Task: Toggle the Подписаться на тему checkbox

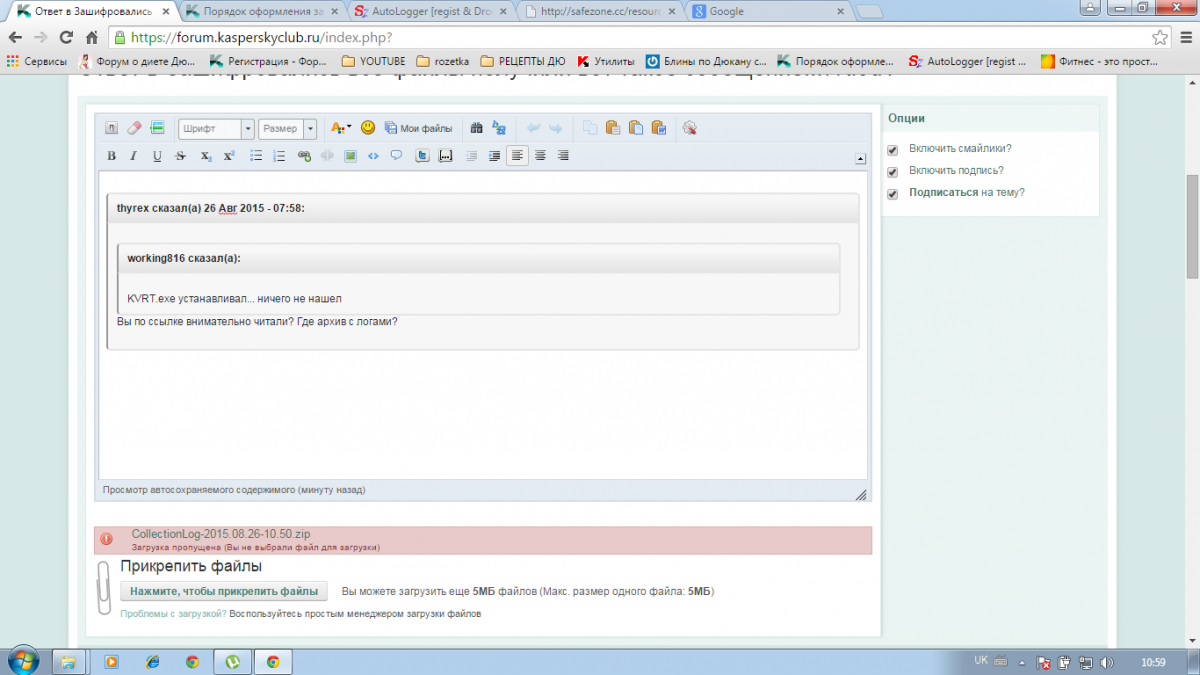Action: point(893,193)
